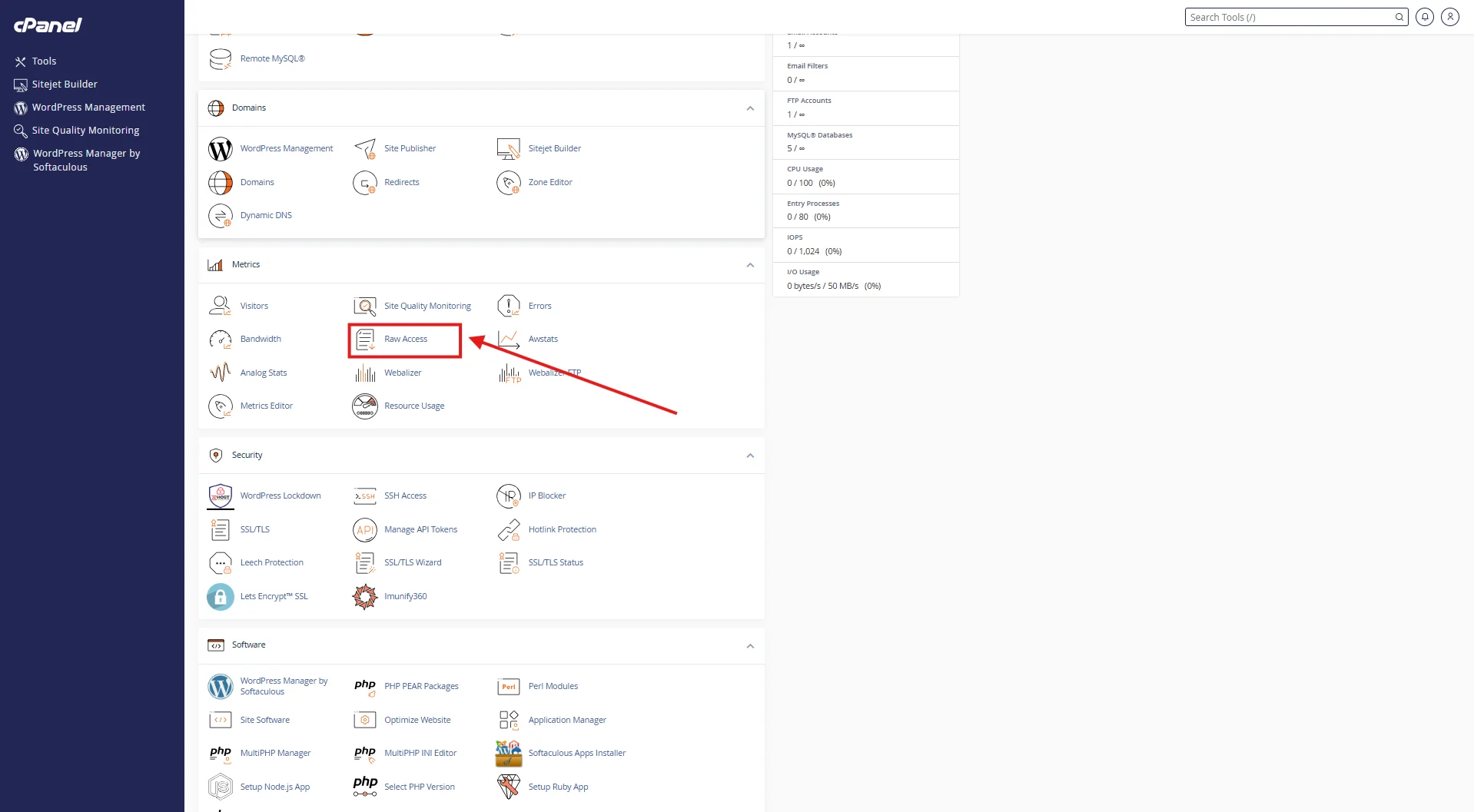
Task: Click the IP Blocker icon
Action: coord(509,495)
